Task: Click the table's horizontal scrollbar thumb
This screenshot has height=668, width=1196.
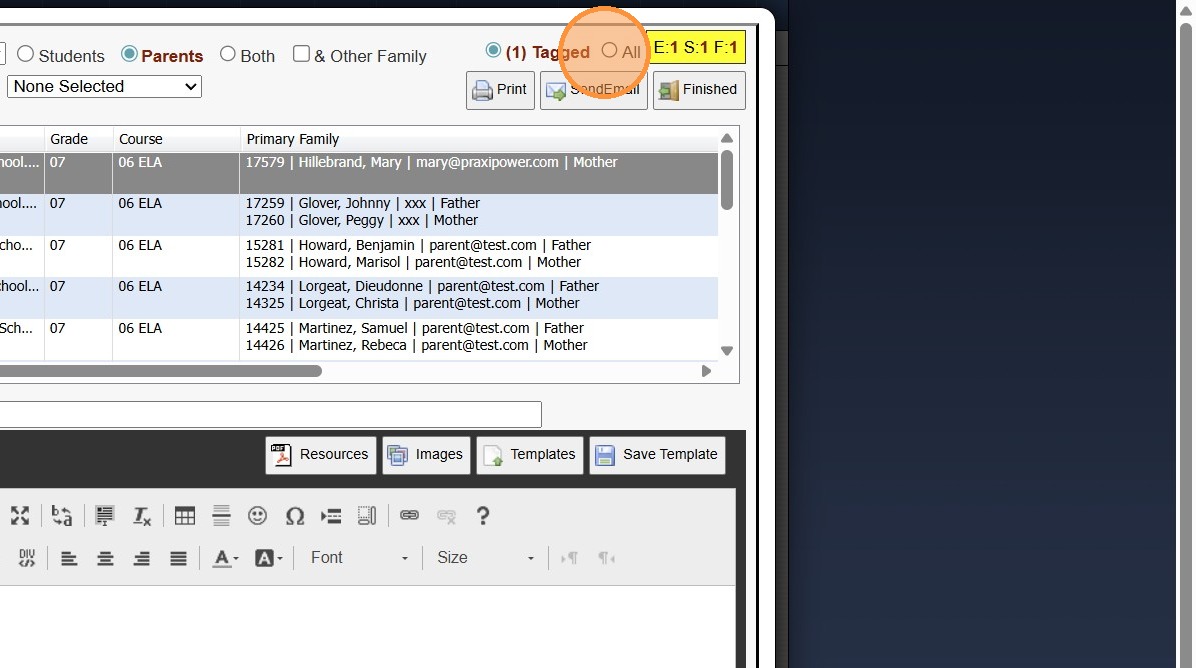Action: [160, 371]
